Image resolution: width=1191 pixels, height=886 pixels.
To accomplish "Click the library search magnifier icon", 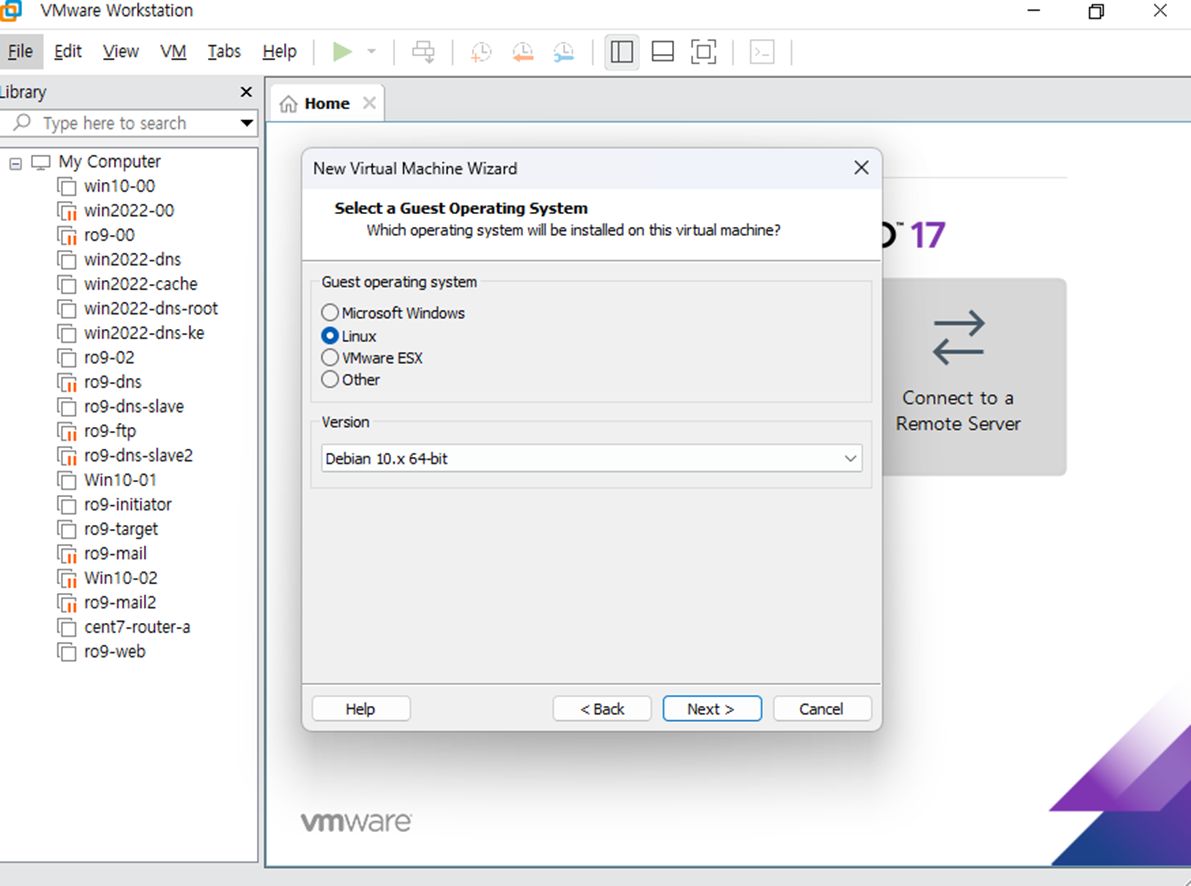I will point(23,122).
